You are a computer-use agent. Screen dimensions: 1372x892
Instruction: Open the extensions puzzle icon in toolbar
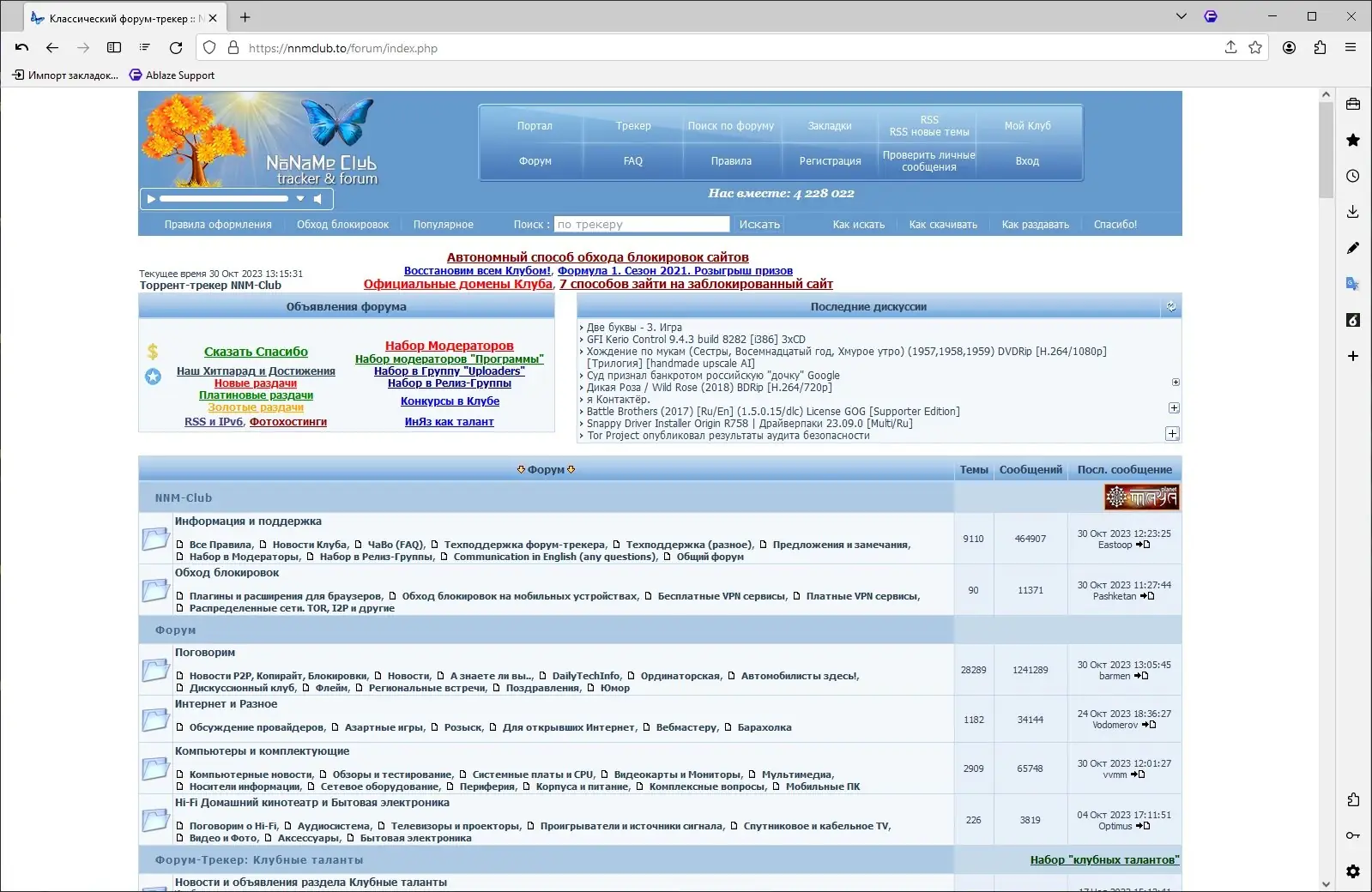pyautogui.click(x=1320, y=48)
